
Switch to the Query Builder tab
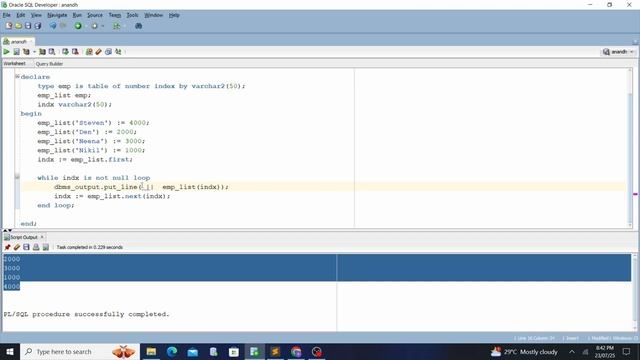[49, 64]
